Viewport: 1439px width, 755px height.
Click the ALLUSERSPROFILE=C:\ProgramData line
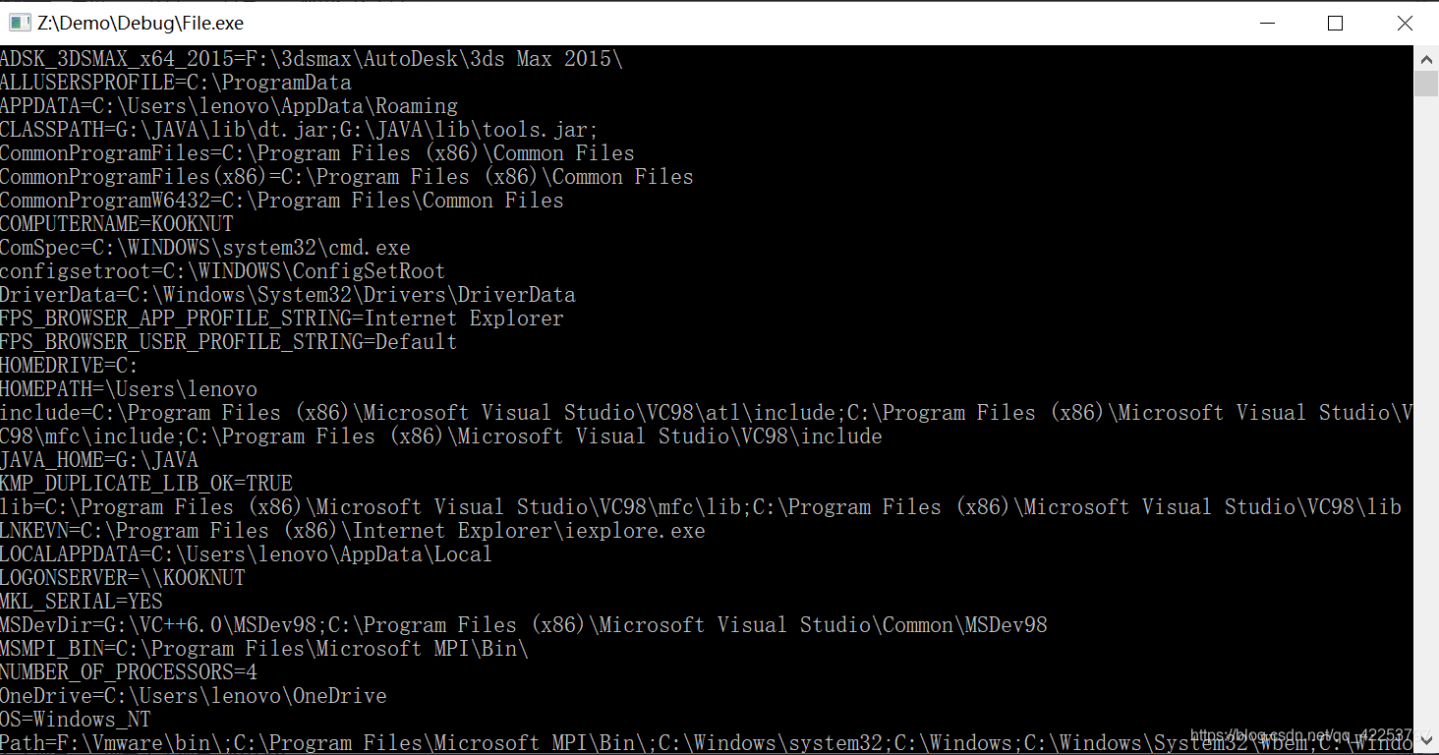pyautogui.click(x=175, y=83)
